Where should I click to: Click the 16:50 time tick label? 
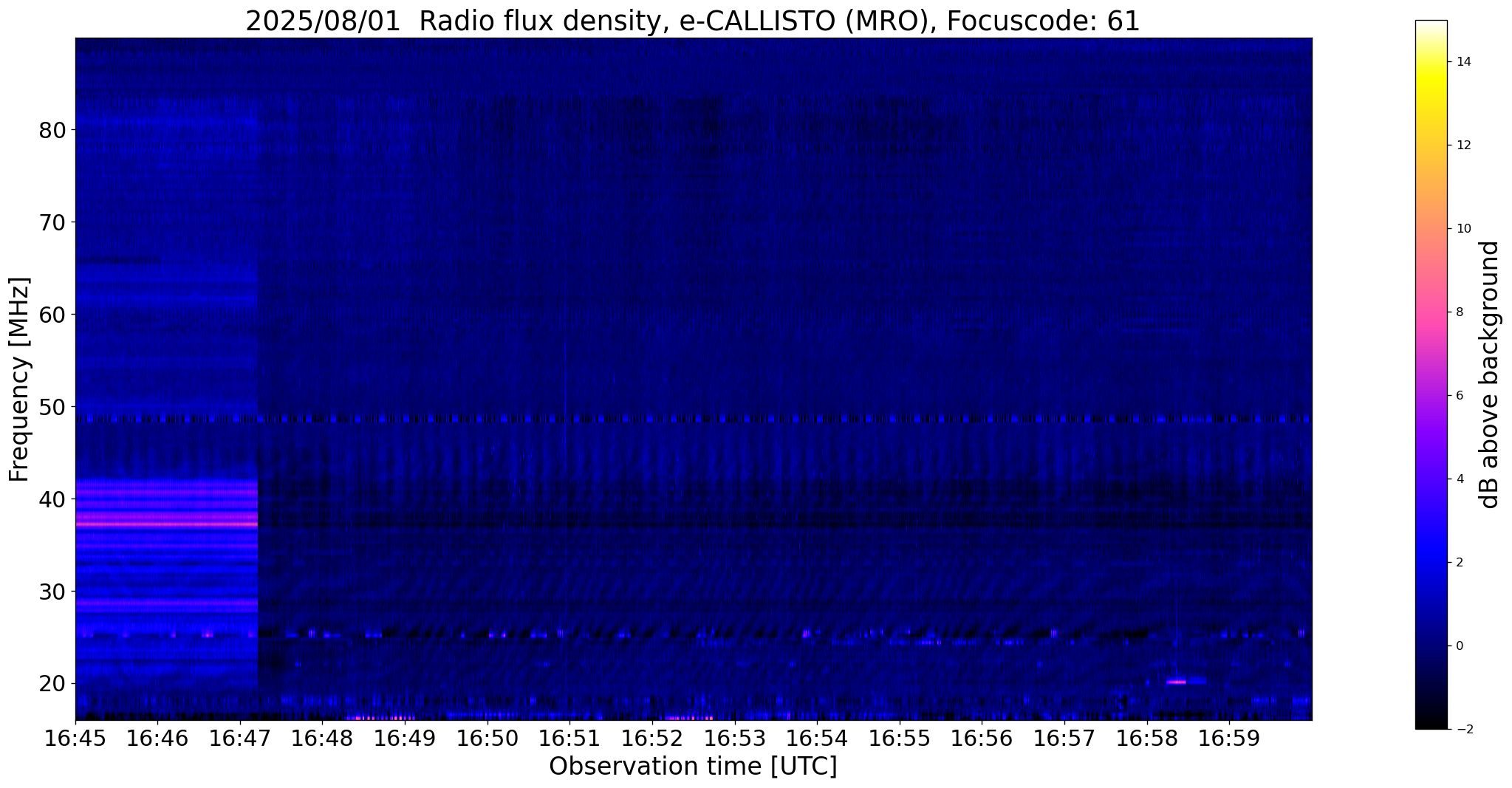(488, 739)
